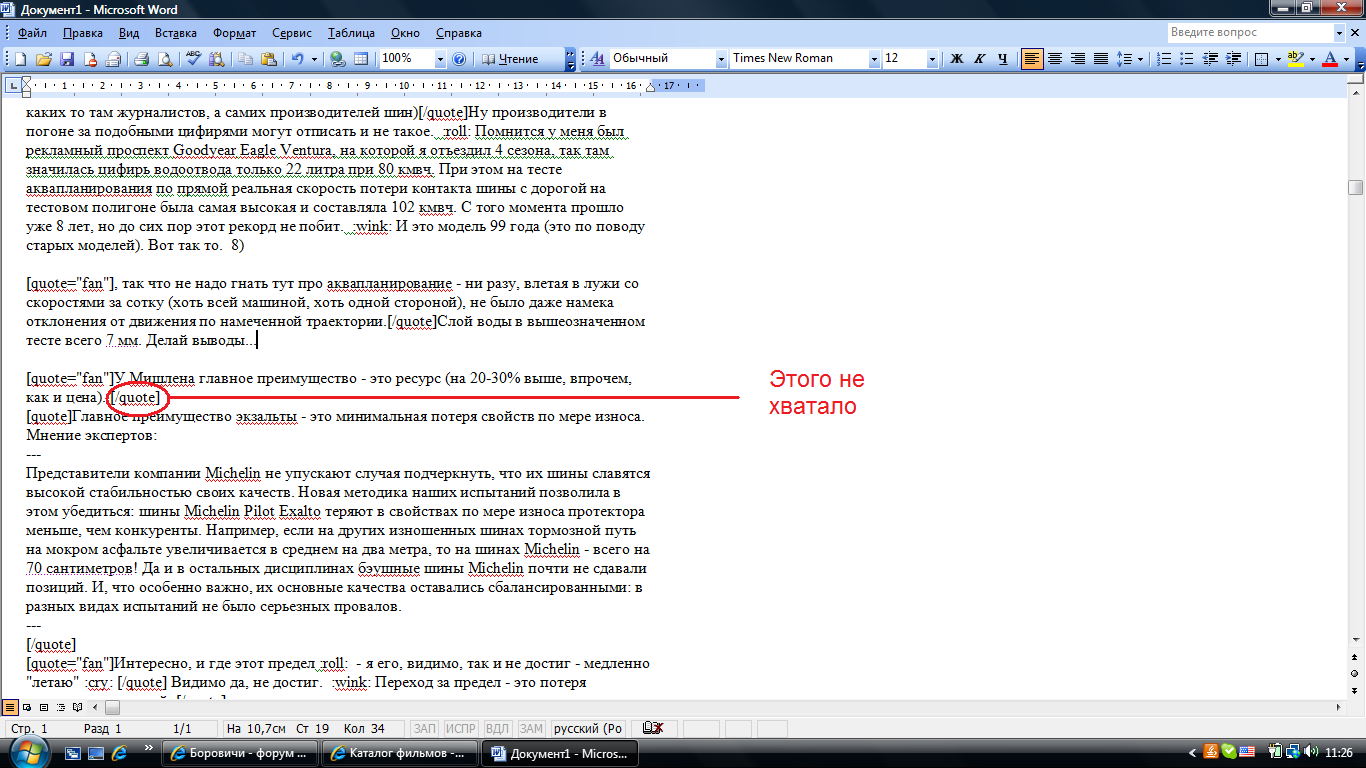Toggle left text alignment
1366x768 pixels.
click(1031, 59)
